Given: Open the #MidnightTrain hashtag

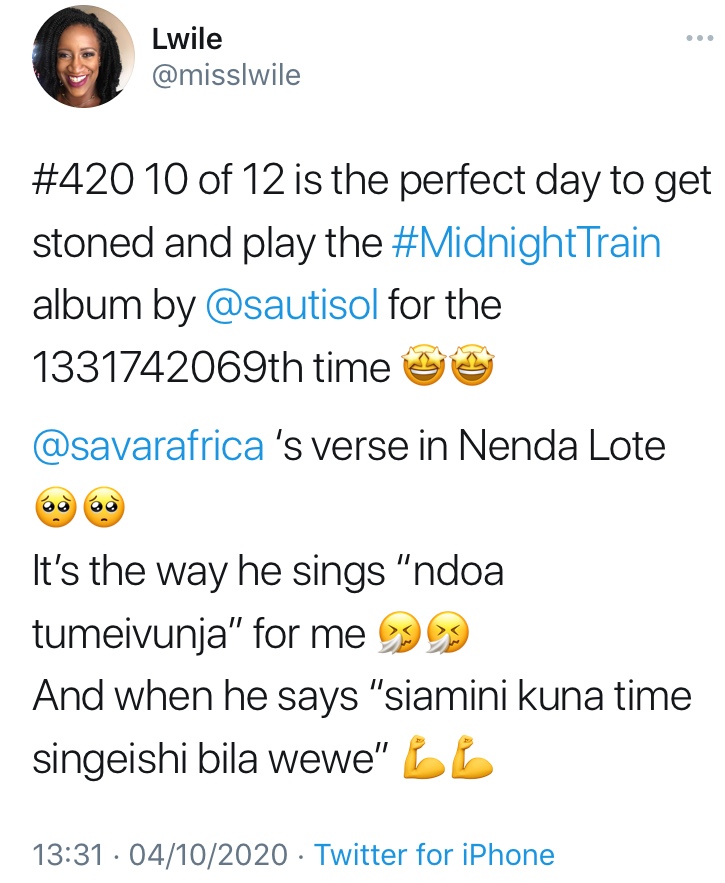Looking at the screenshot, I should tap(525, 245).
